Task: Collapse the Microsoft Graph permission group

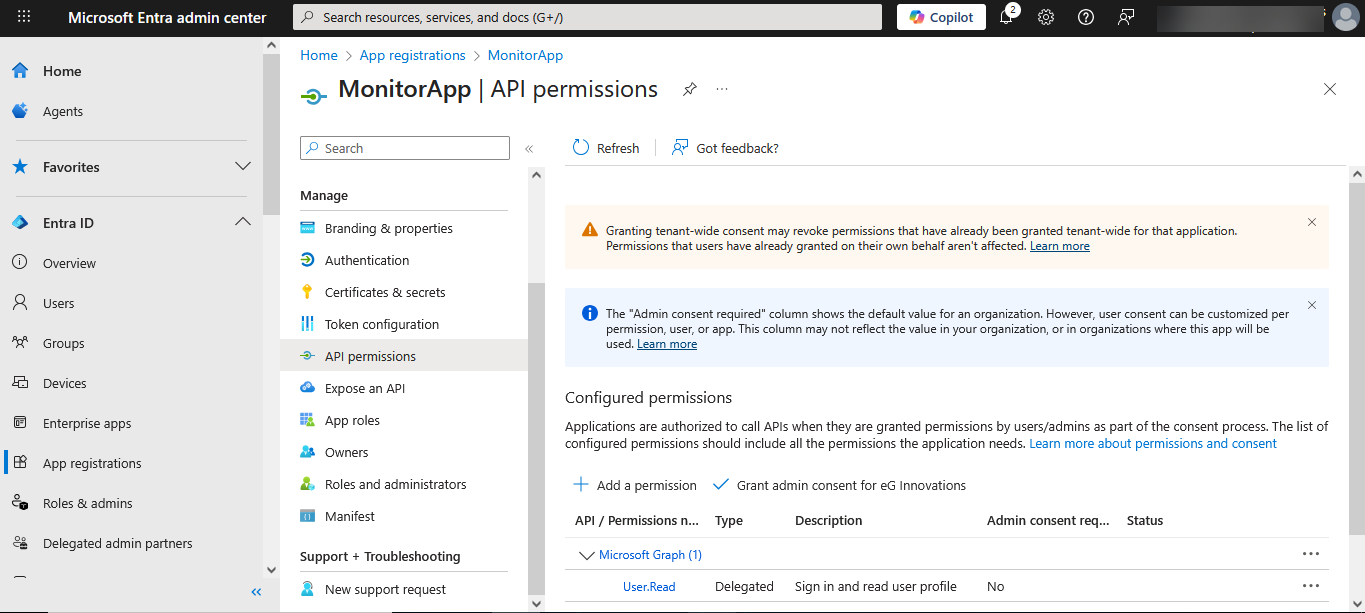Action: pos(586,555)
